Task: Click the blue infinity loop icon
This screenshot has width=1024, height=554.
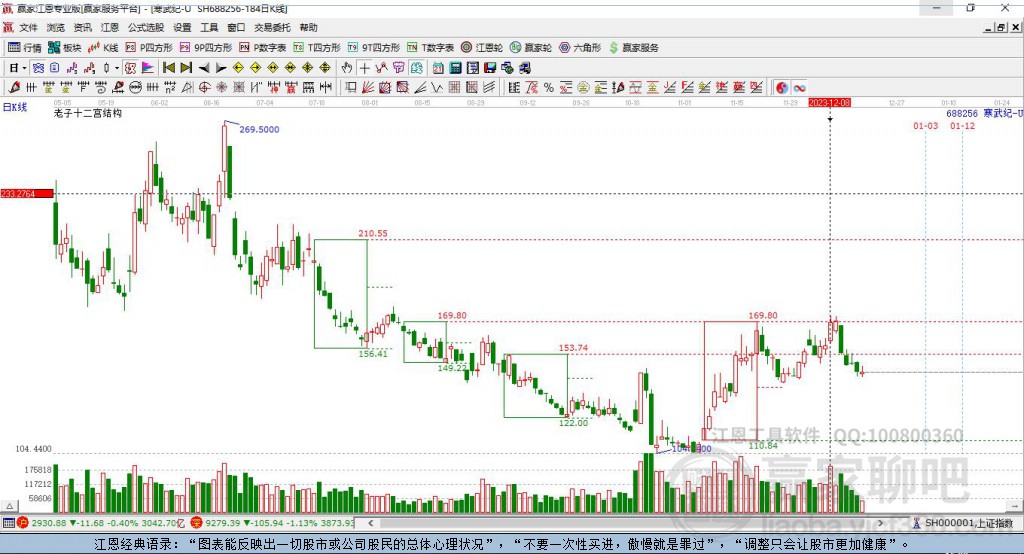Action: (x=799, y=88)
